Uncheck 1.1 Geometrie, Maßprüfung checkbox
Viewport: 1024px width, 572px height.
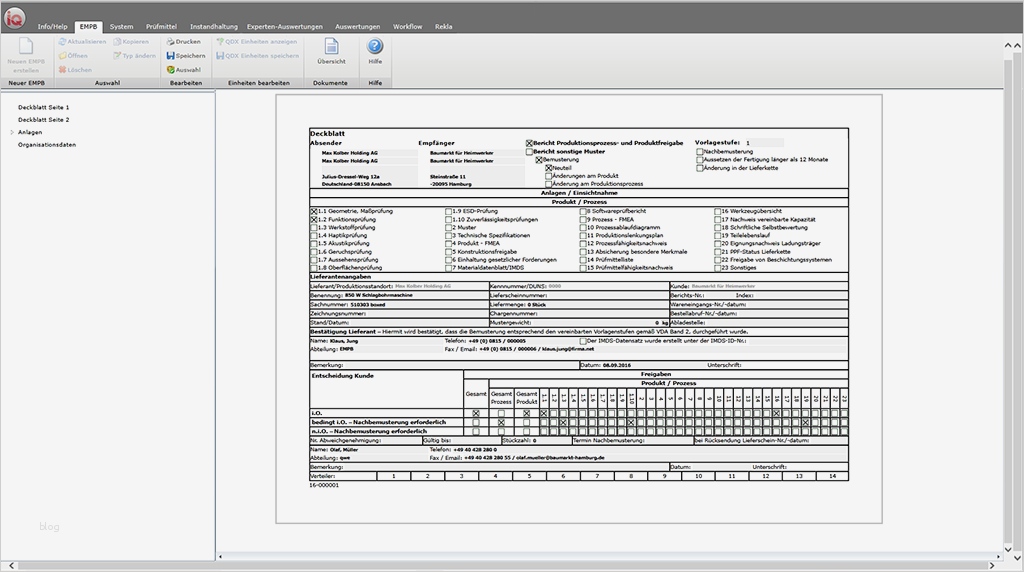coord(314,212)
